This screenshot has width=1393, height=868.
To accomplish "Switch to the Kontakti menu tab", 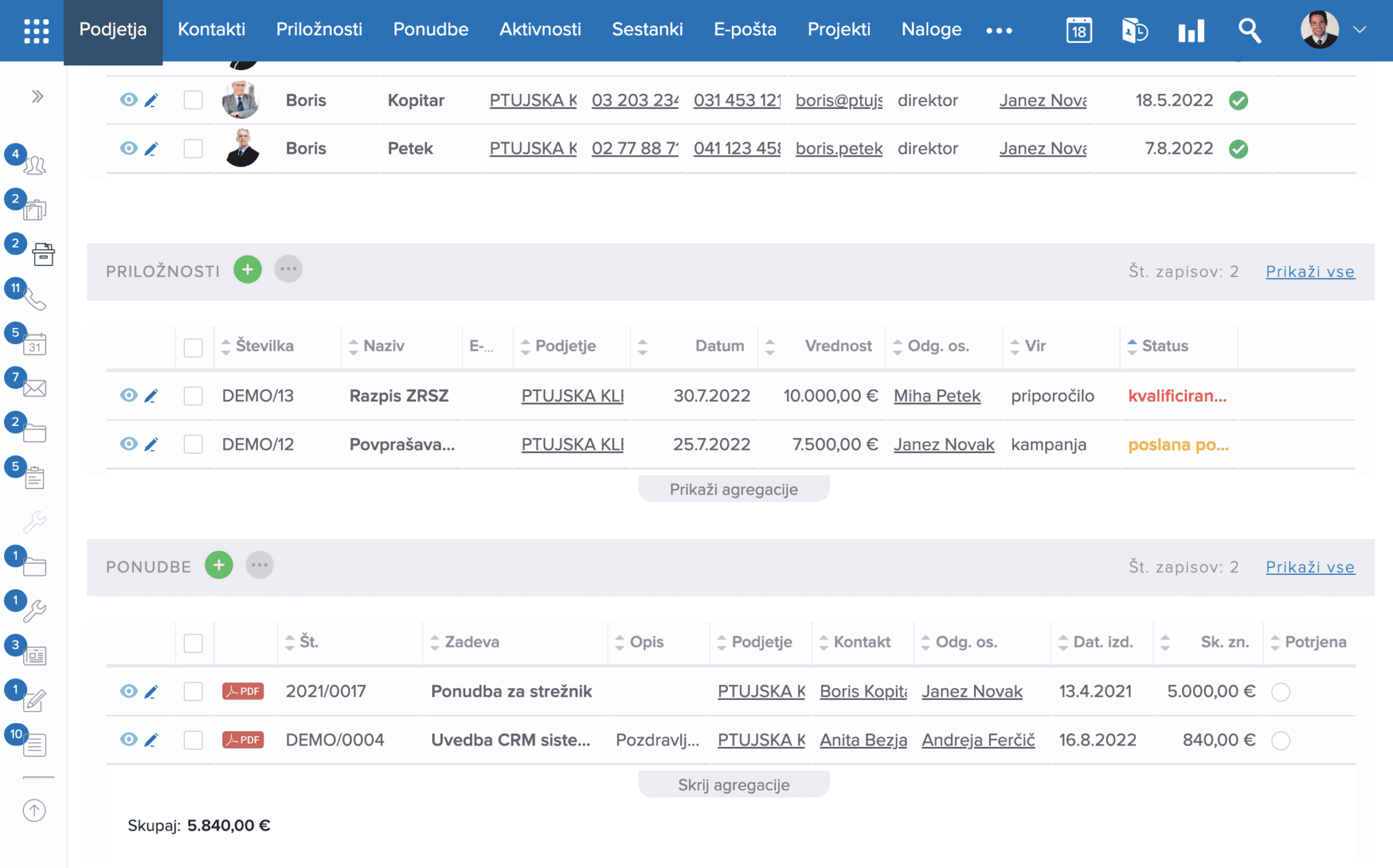I will 211,30.
